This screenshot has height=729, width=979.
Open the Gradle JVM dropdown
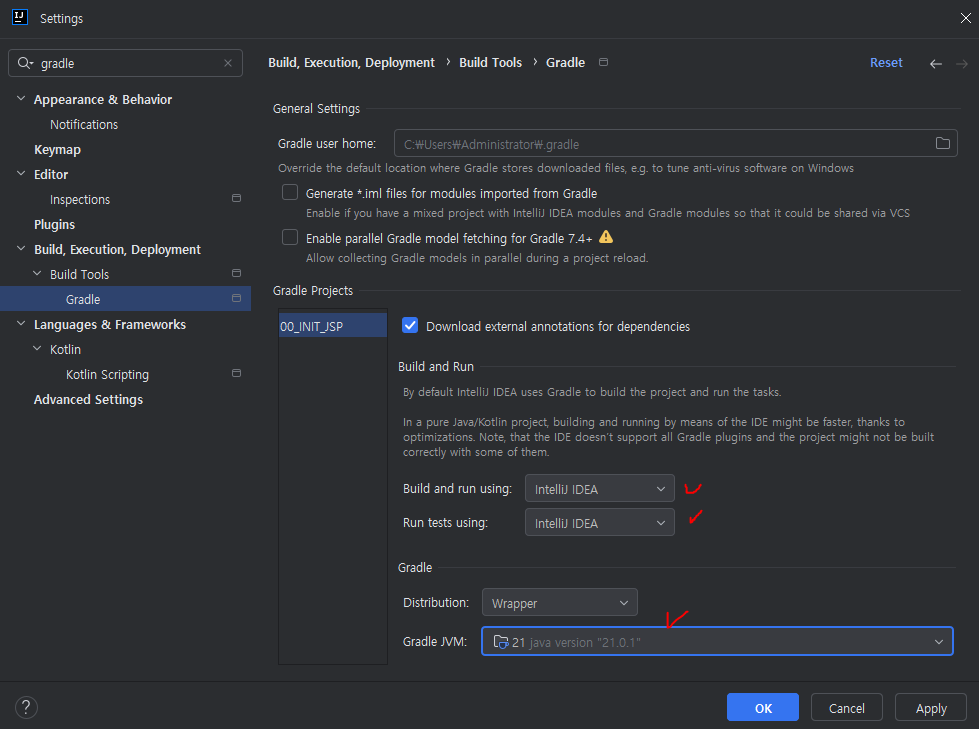pyautogui.click(x=717, y=642)
